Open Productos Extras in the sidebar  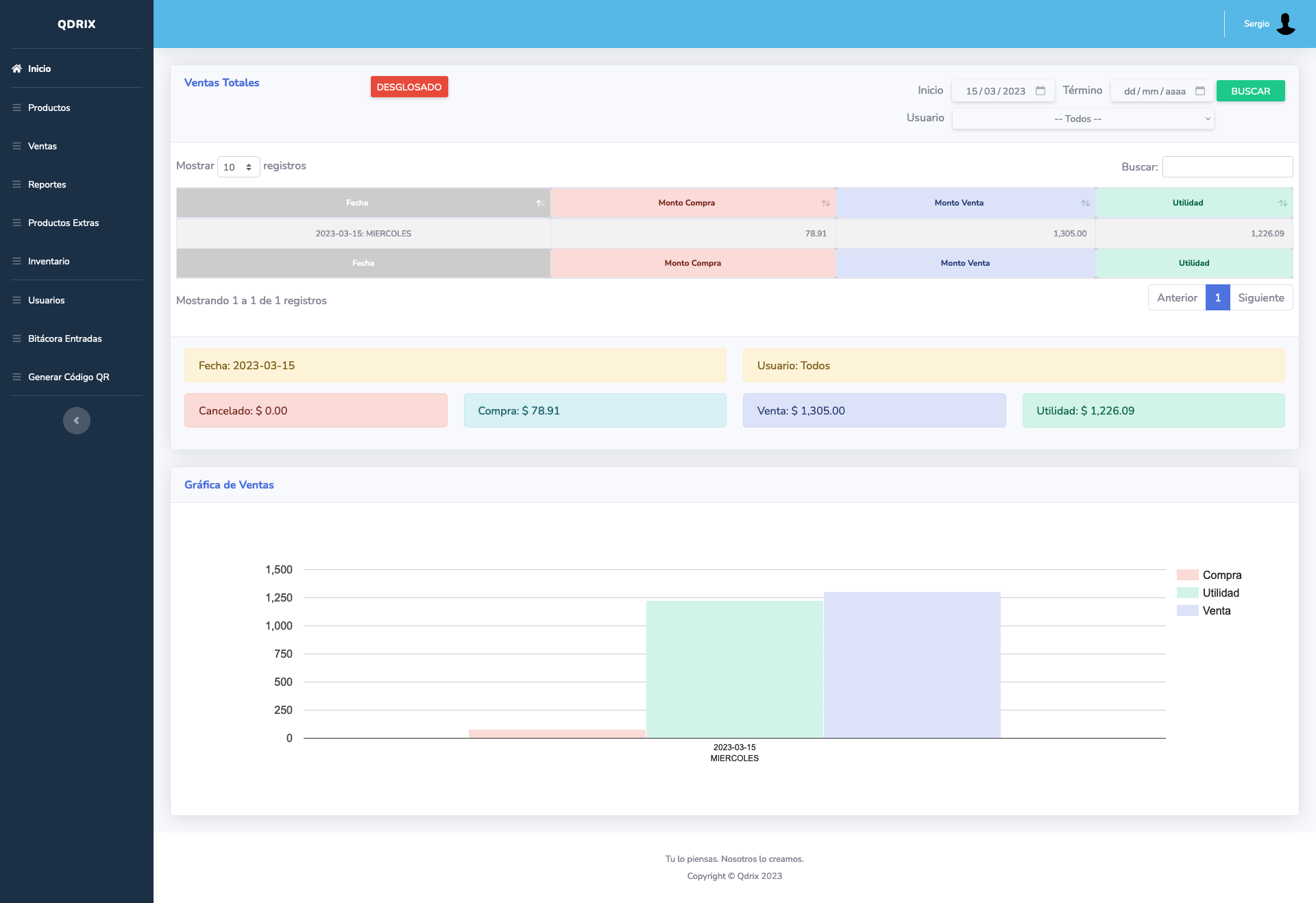coord(63,223)
